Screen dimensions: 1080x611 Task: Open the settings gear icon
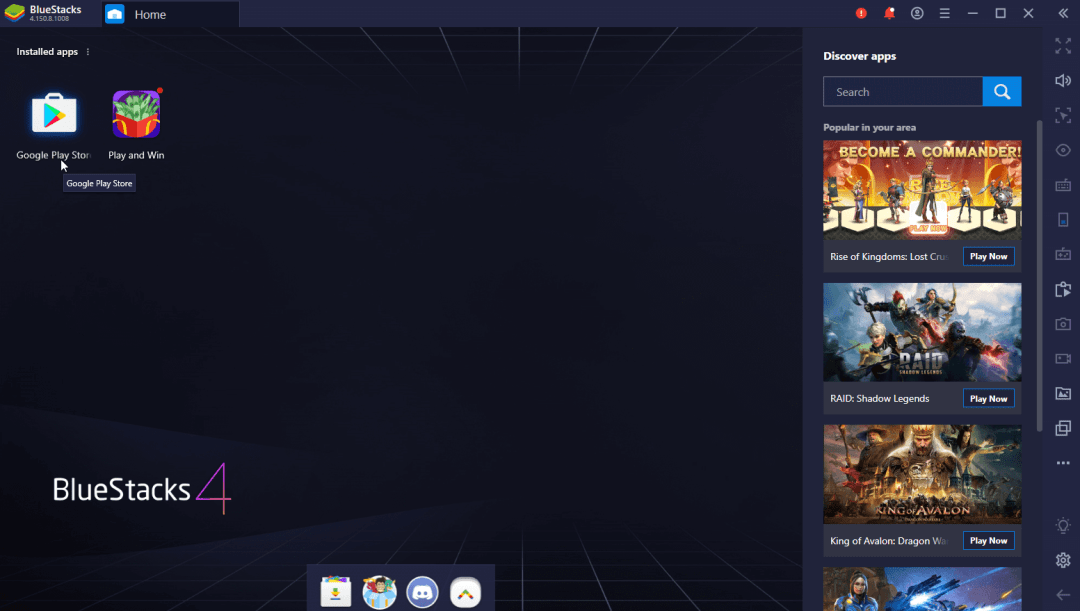[x=1063, y=560]
